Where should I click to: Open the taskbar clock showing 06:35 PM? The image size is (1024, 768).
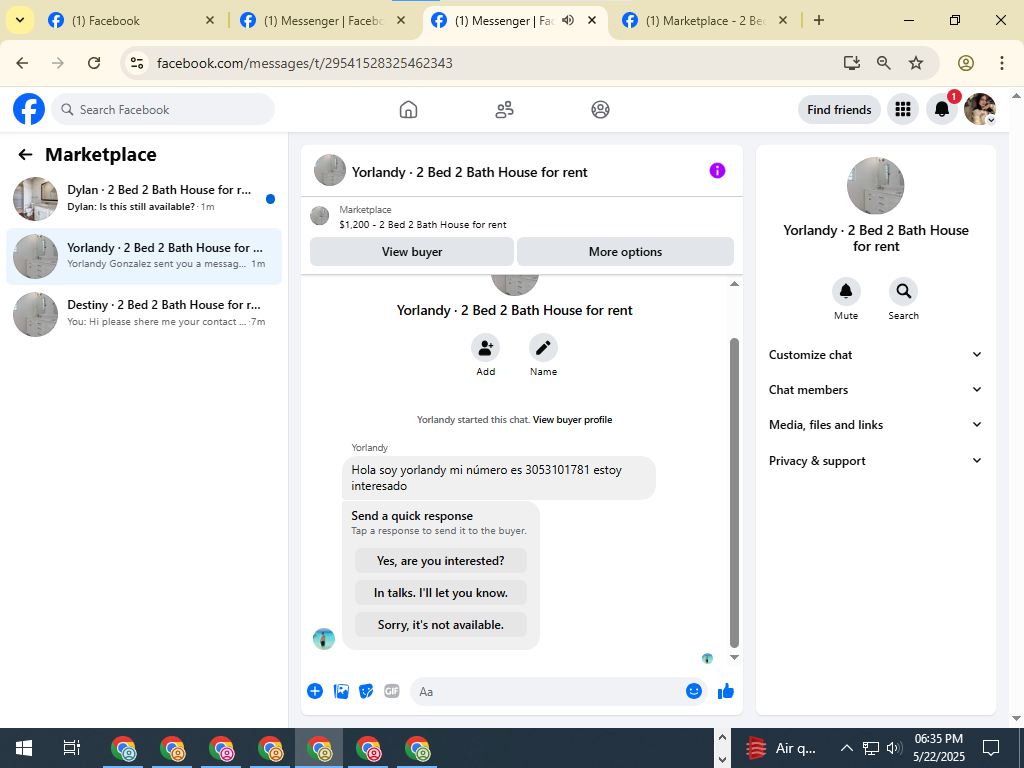pos(938,748)
